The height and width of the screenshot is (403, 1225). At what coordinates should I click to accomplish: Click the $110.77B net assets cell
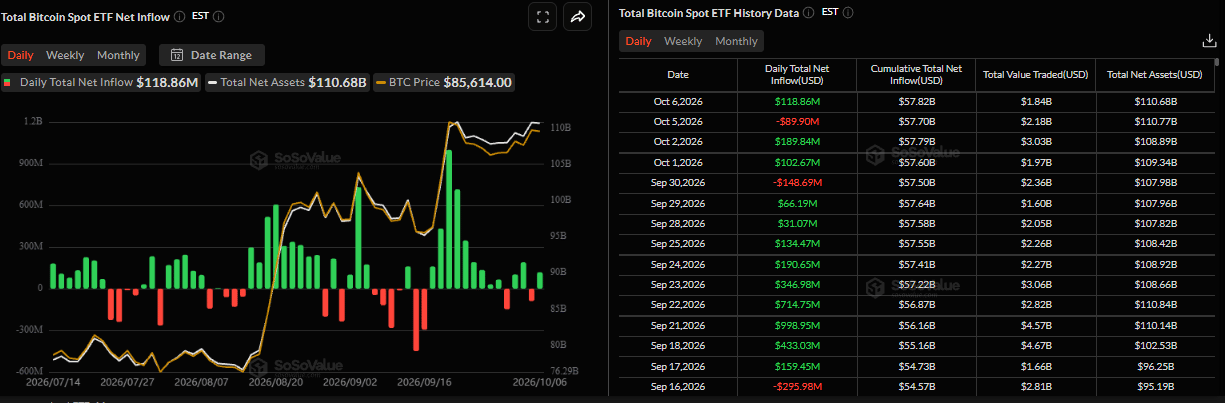pos(1155,121)
